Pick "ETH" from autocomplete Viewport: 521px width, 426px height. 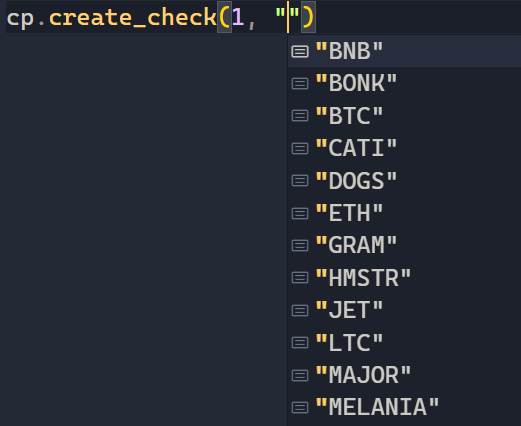coord(404,213)
